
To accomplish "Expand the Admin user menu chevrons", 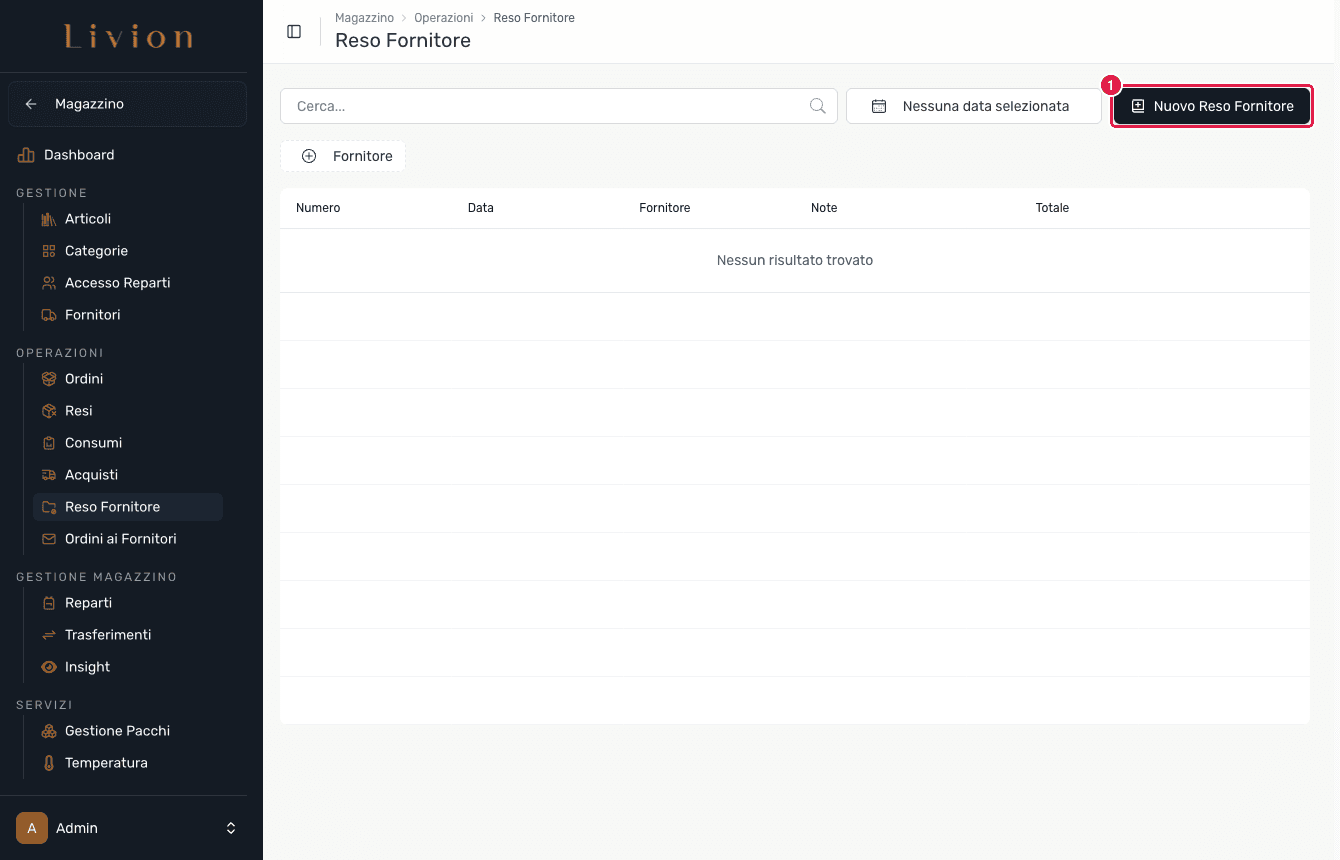I will point(231,828).
